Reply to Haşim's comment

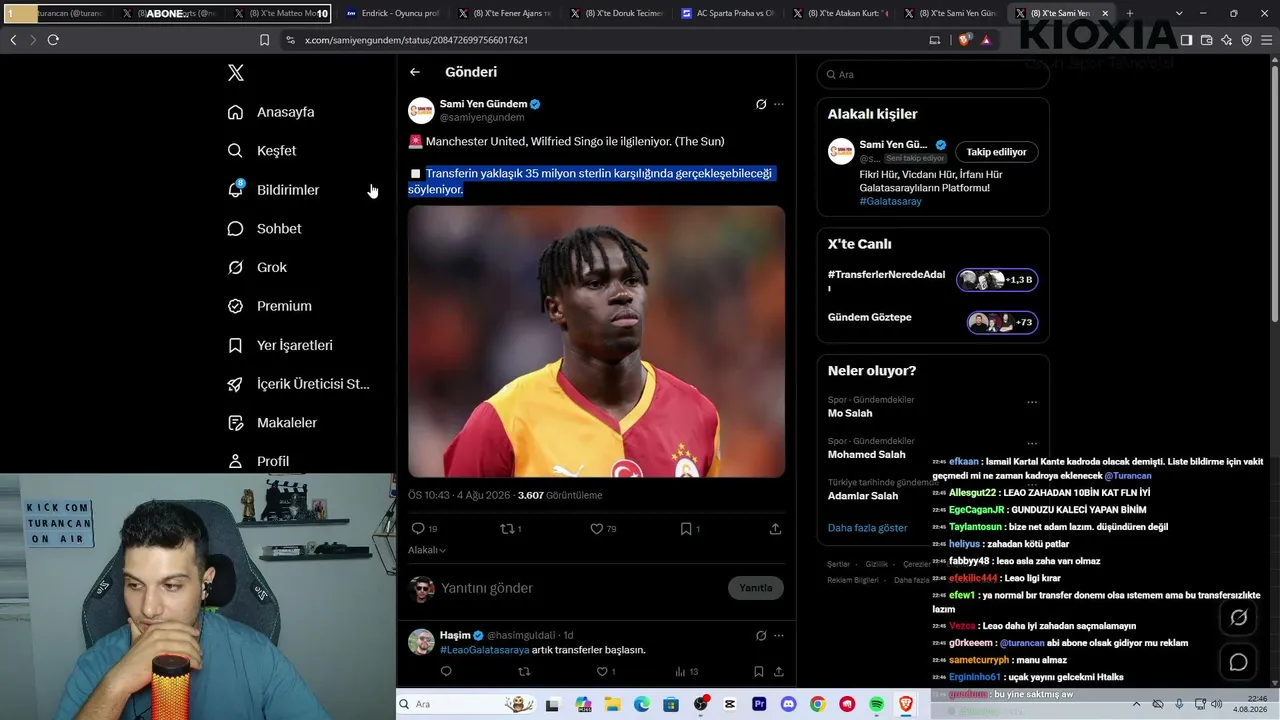(x=446, y=672)
